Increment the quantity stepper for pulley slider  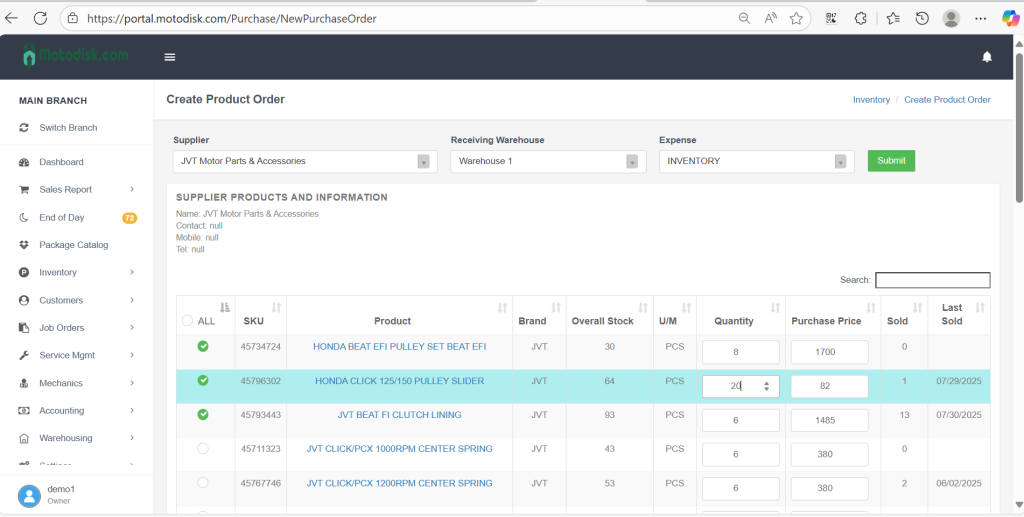click(x=766, y=383)
